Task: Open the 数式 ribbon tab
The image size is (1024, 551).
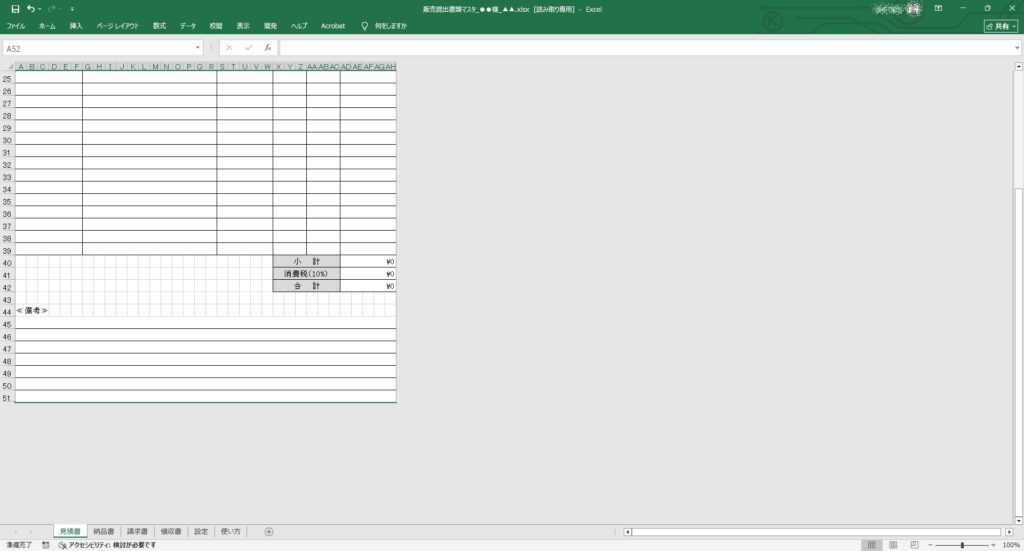Action: (x=159, y=26)
